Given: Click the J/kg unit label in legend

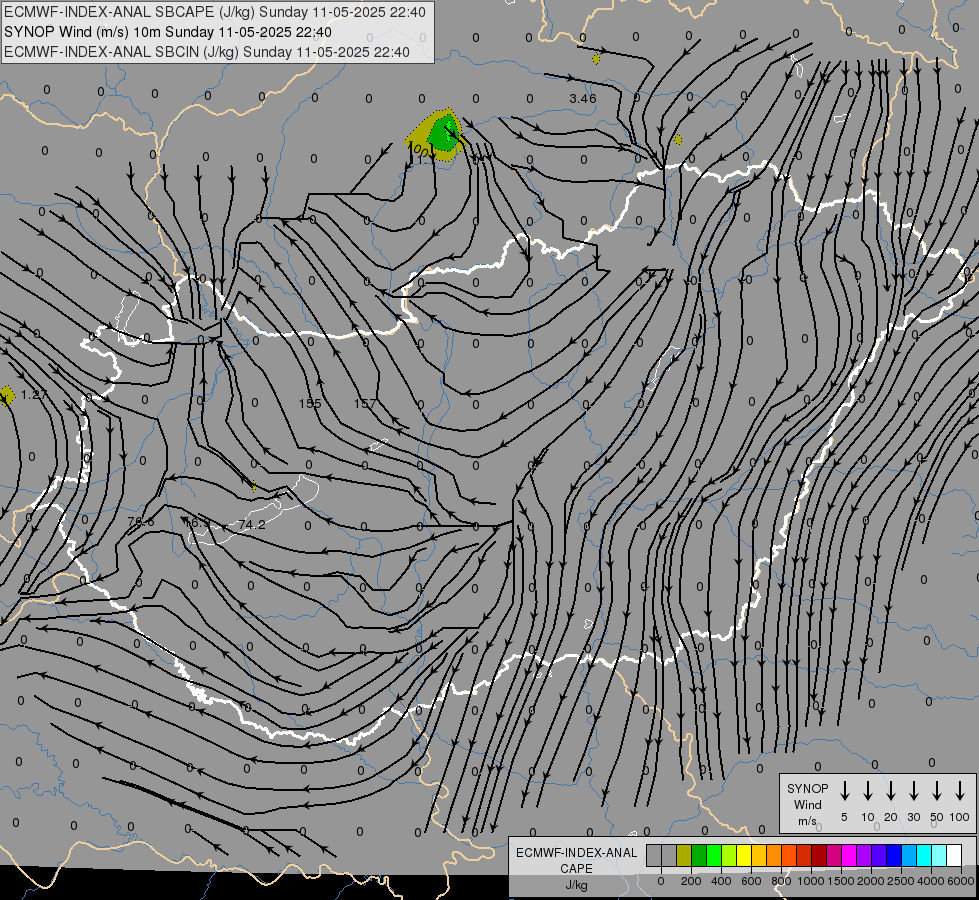Looking at the screenshot, I should 576,885.
